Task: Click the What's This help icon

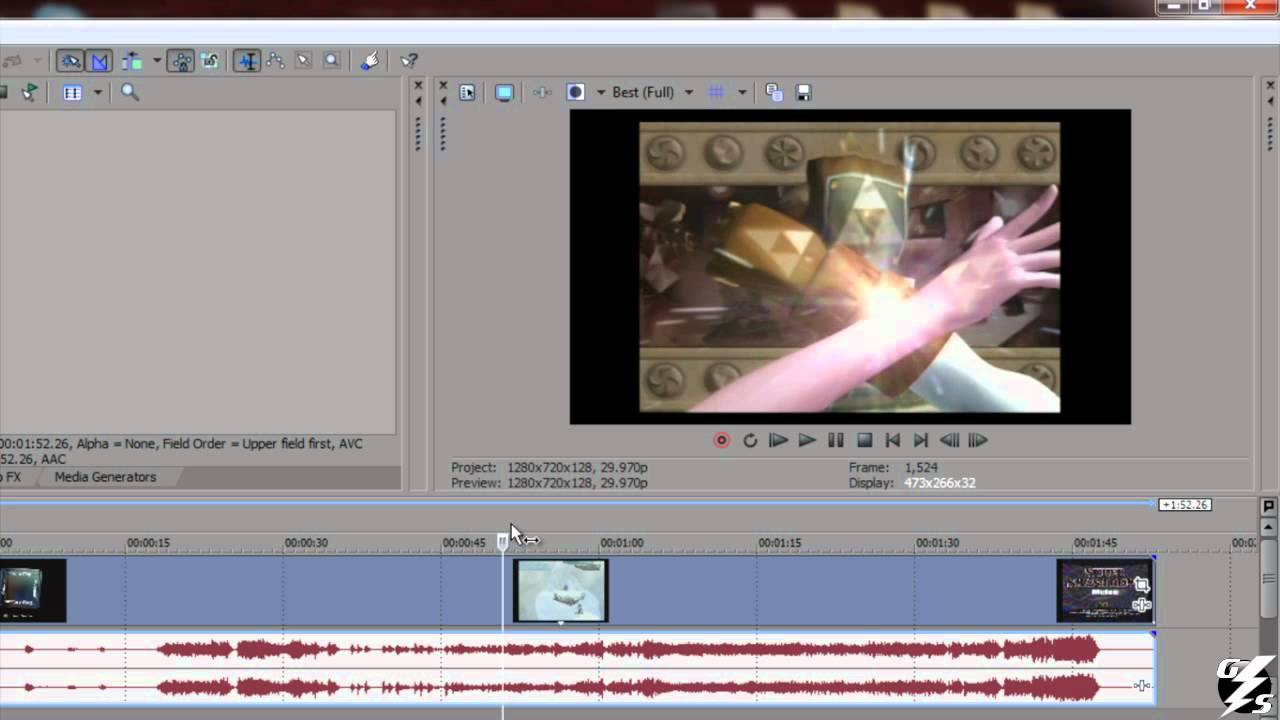Action: (x=409, y=61)
